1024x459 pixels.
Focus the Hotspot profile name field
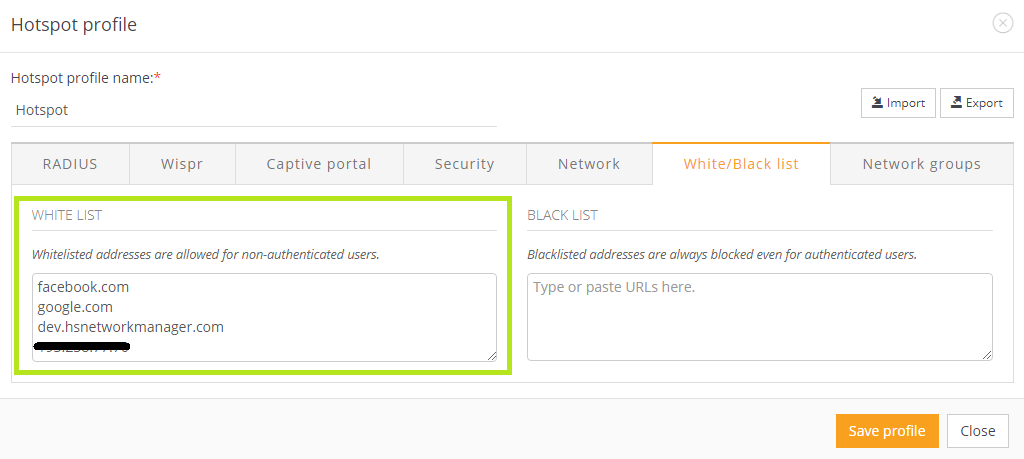pos(255,110)
